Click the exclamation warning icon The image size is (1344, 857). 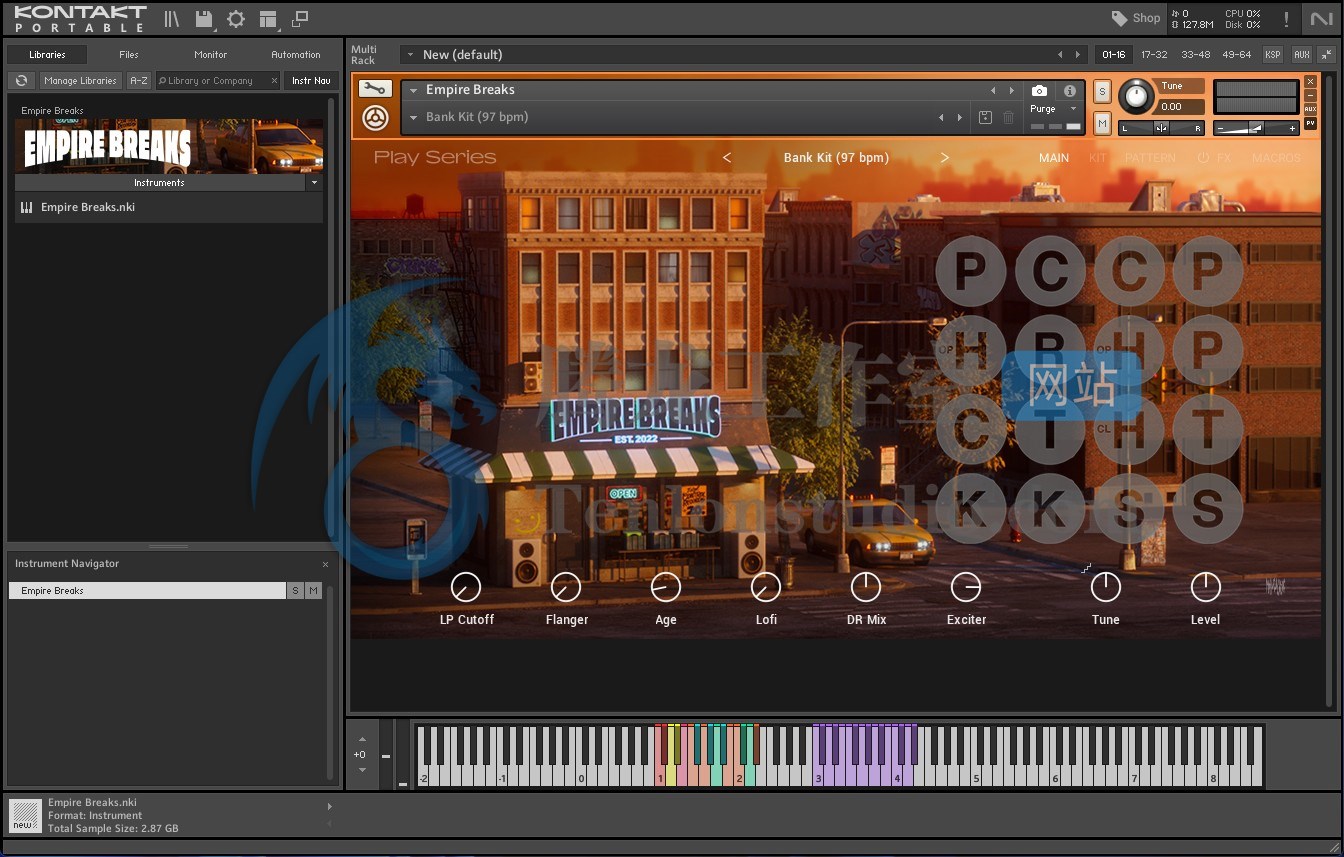[x=1286, y=19]
